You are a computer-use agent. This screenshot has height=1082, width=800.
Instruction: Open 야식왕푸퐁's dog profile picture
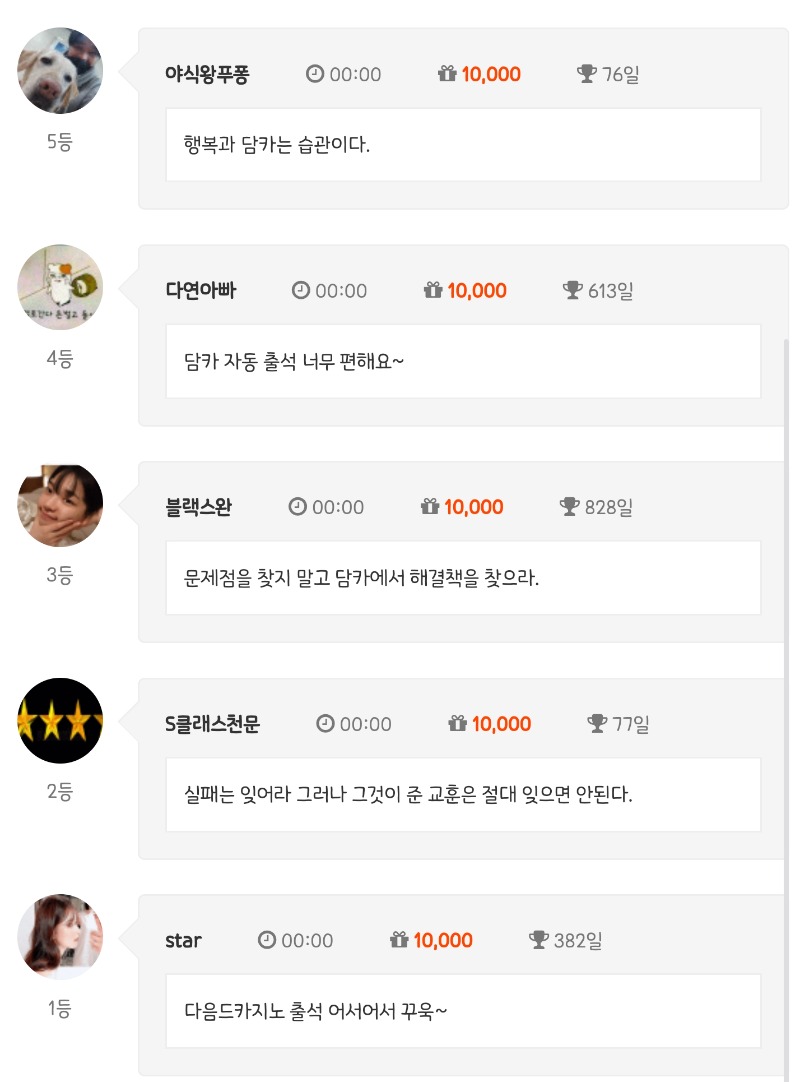[x=60, y=71]
